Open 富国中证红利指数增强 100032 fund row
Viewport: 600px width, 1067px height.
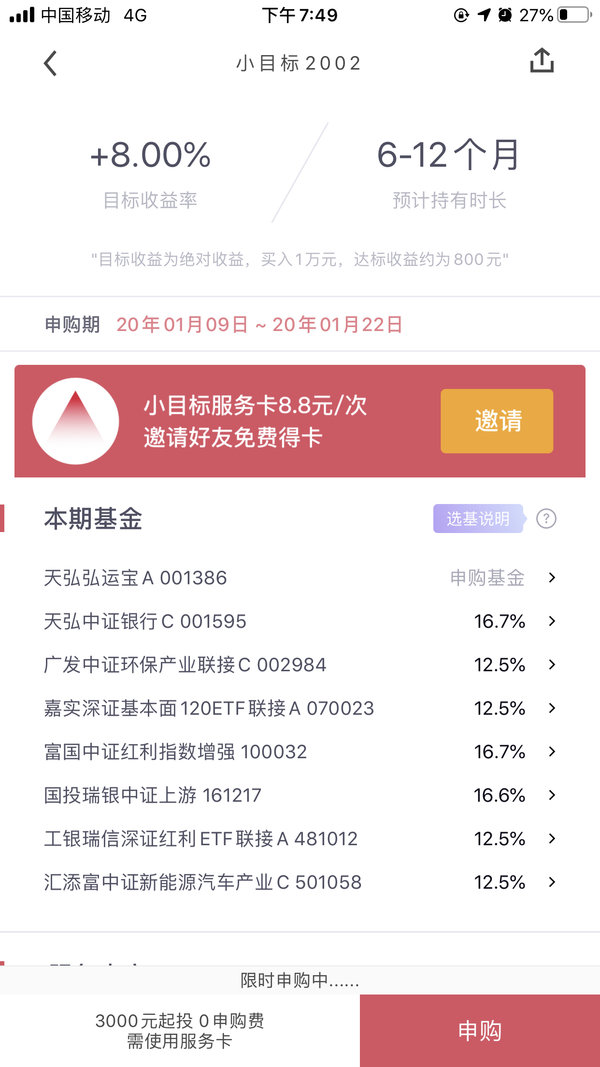tap(300, 752)
